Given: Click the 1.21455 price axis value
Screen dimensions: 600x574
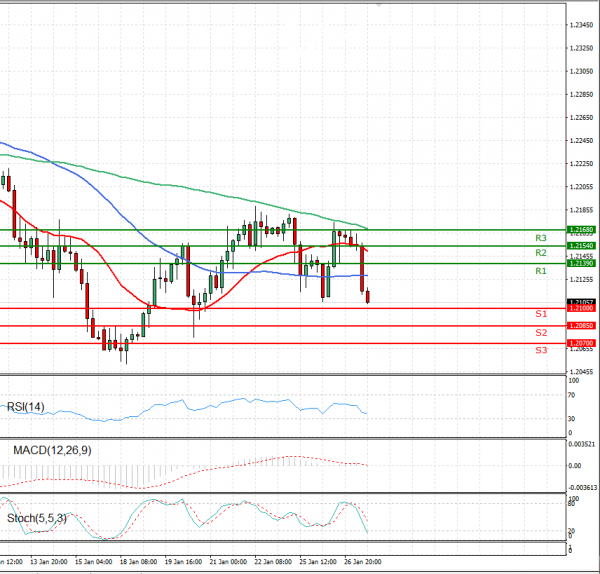Looking at the screenshot, I should point(581,256).
